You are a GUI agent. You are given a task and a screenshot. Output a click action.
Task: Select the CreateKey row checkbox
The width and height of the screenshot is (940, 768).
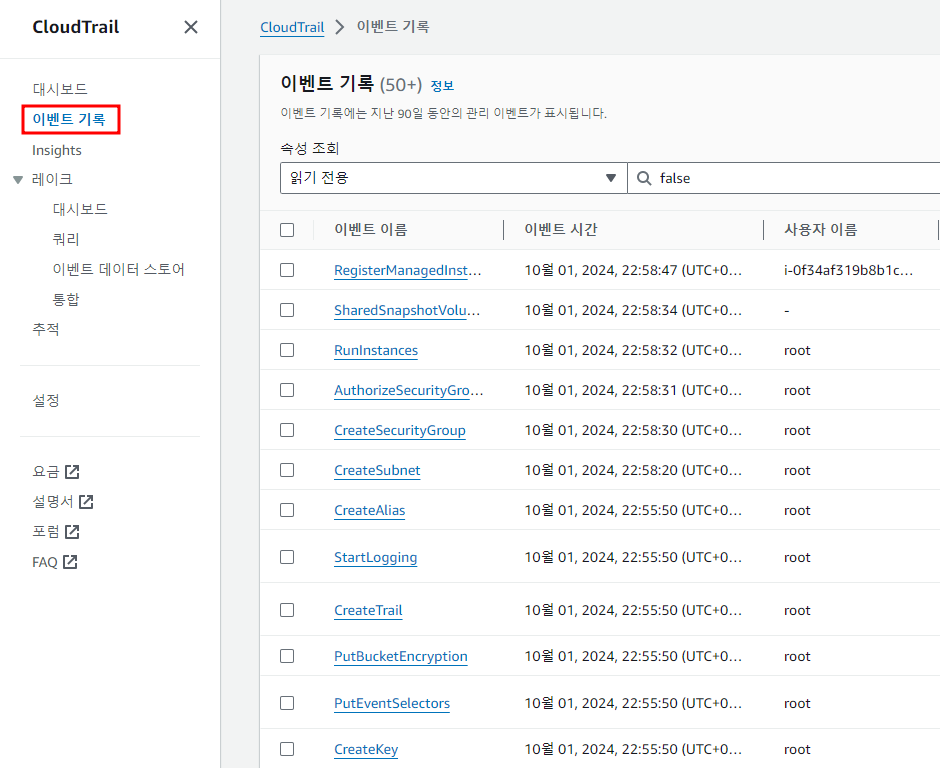[287, 749]
